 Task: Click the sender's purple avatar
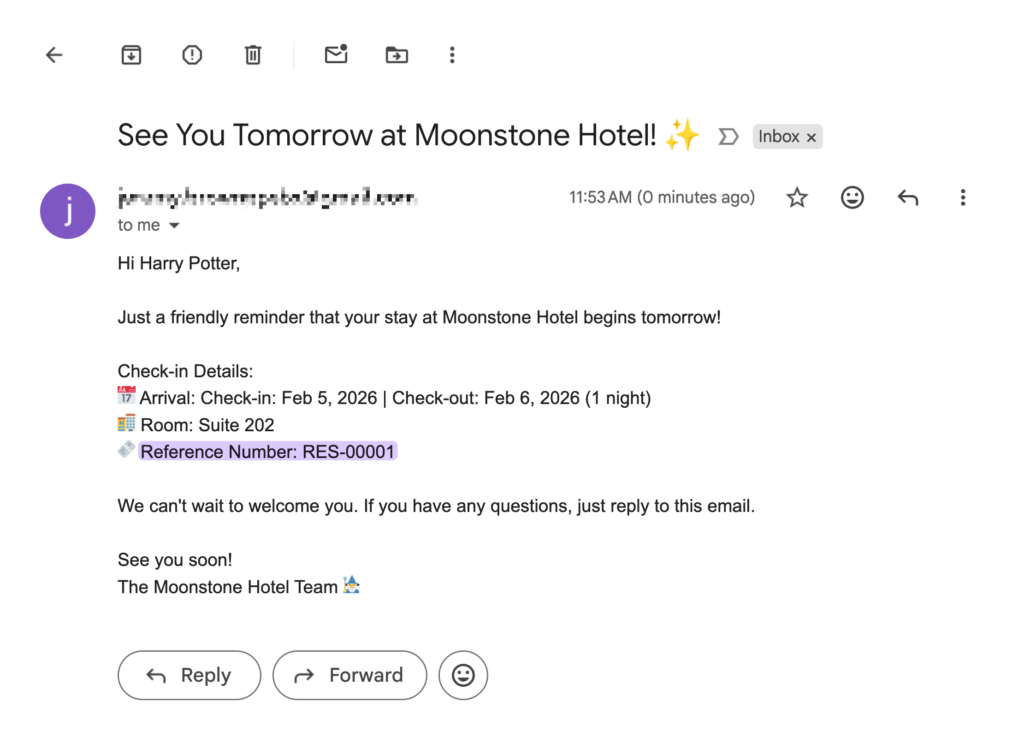67,211
